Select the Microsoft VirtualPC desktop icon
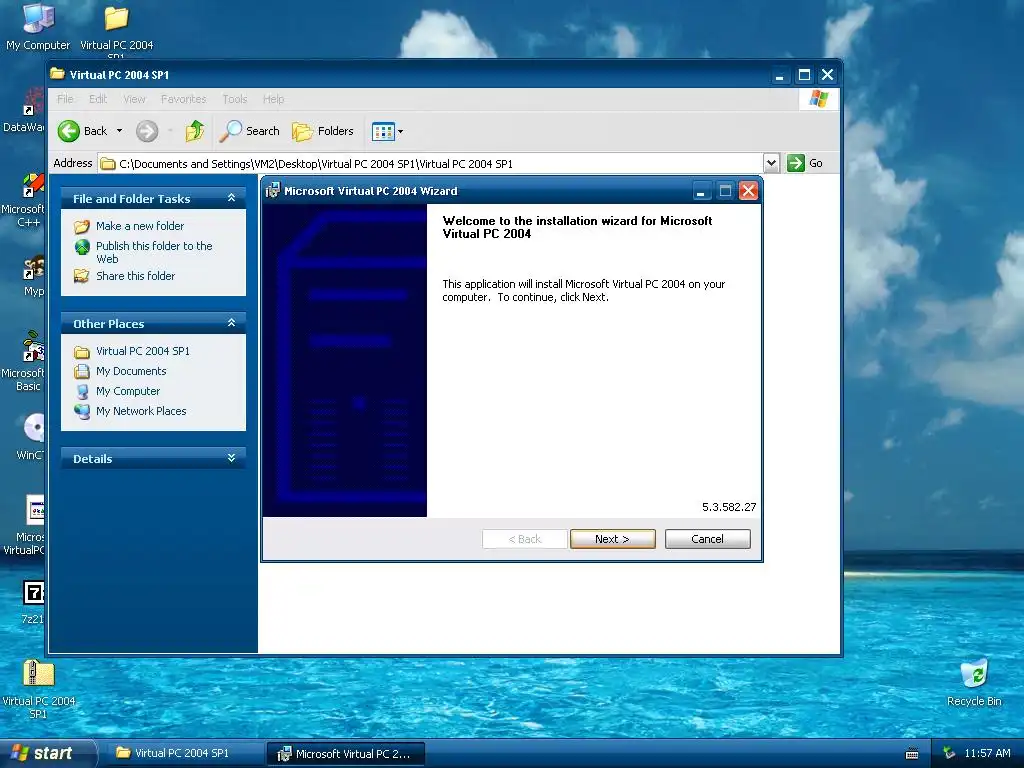Image resolution: width=1024 pixels, height=768 pixels. [35, 510]
